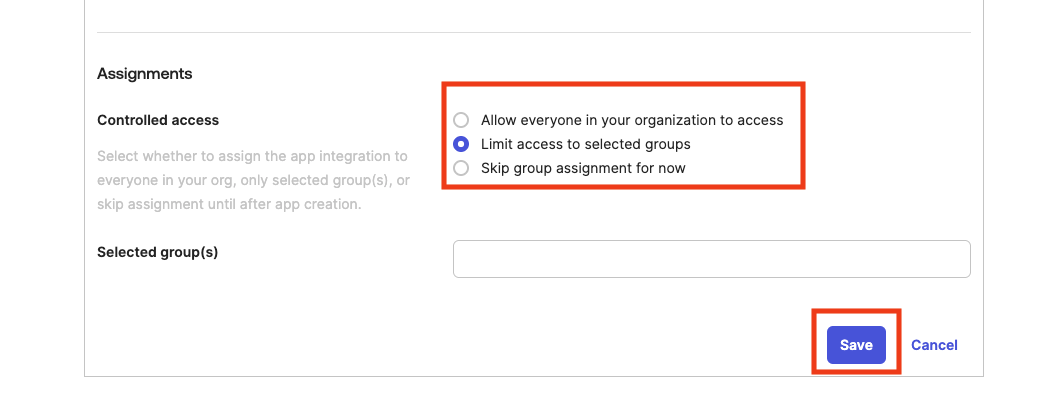The image size is (1041, 417).
Task: Click 'Limit access to selected groups' label text
Action: click(x=586, y=144)
